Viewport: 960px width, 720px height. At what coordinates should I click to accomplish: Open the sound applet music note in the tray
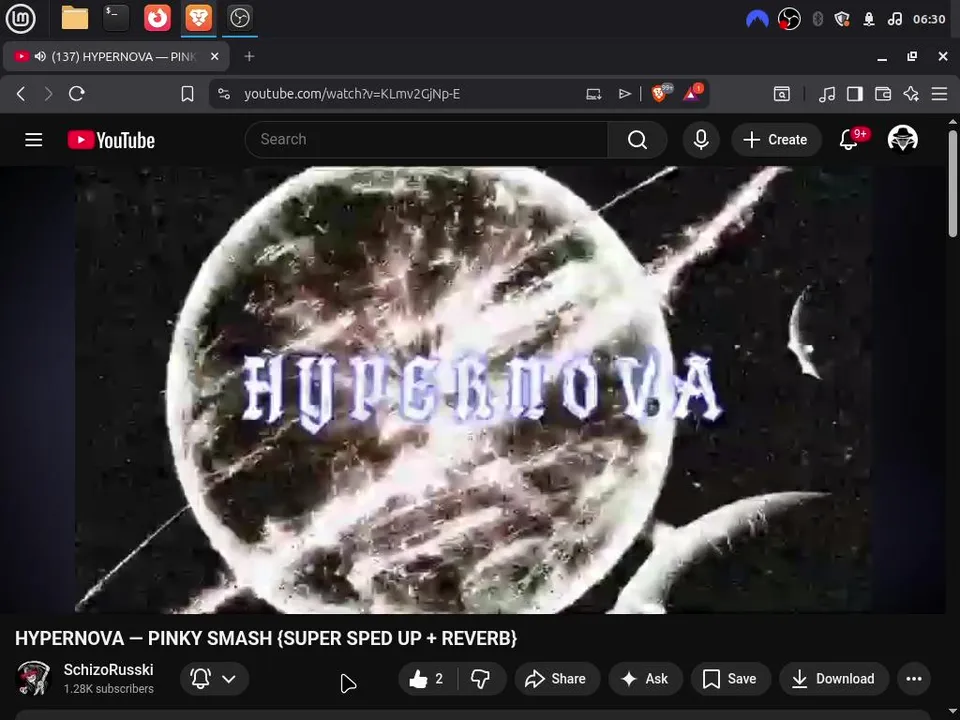pyautogui.click(x=894, y=19)
